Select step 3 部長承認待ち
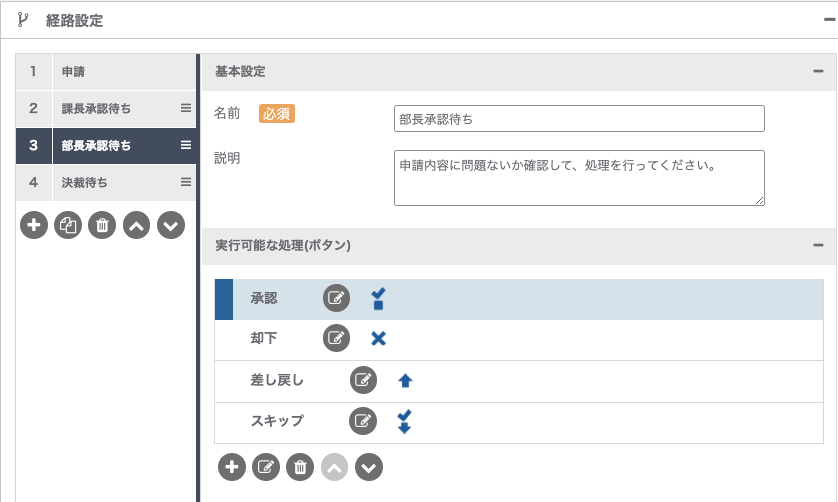Screen dimensions: 838x502 coord(106,145)
